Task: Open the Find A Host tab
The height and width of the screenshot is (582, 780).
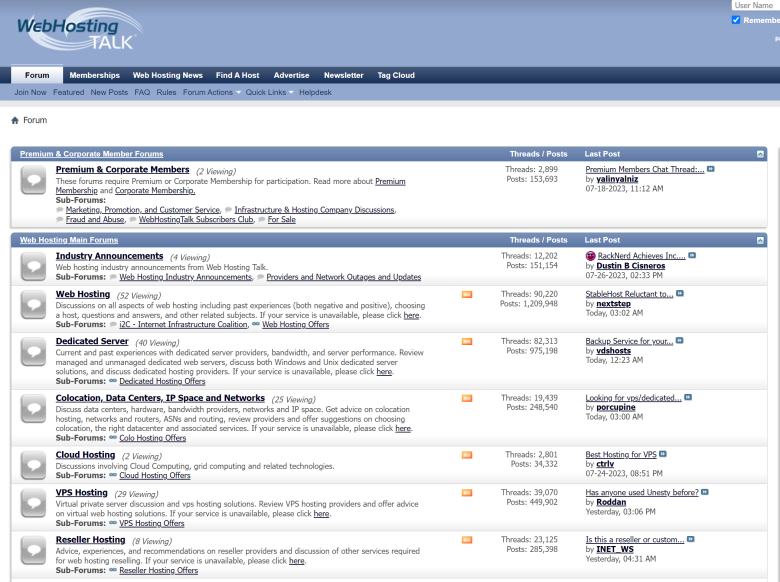Action: pos(237,75)
